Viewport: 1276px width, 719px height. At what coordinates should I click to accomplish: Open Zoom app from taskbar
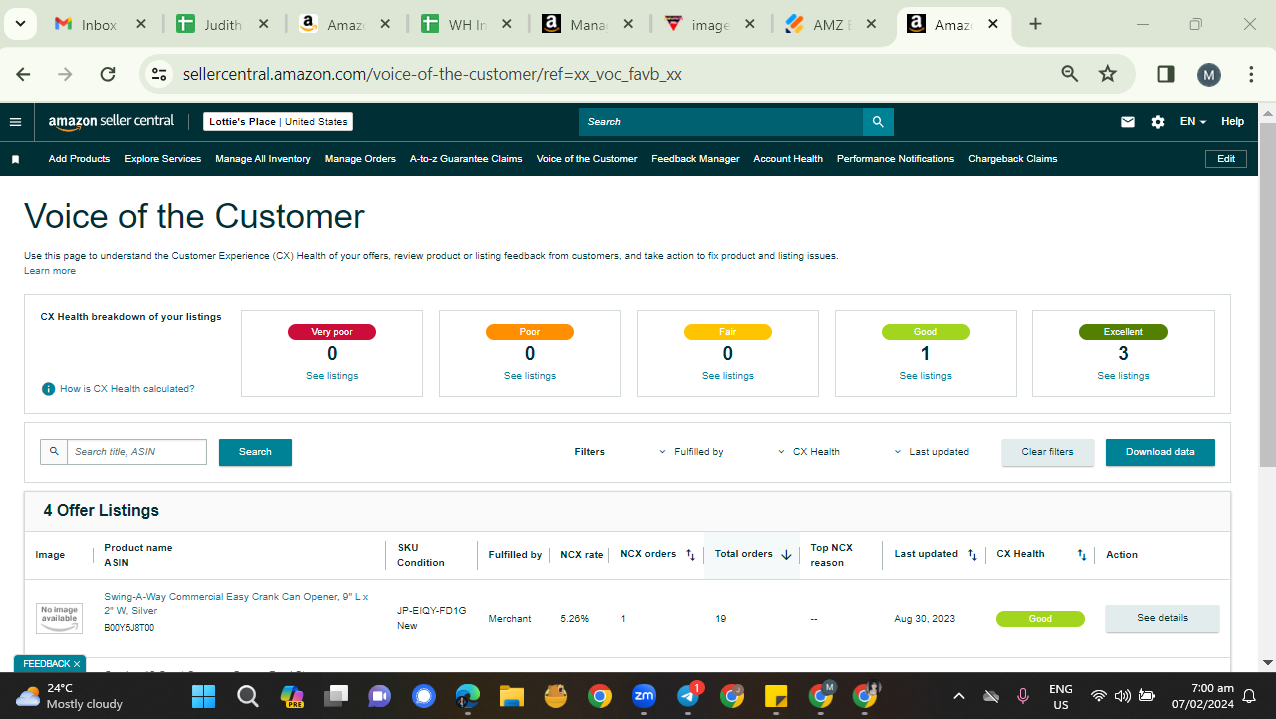(643, 695)
